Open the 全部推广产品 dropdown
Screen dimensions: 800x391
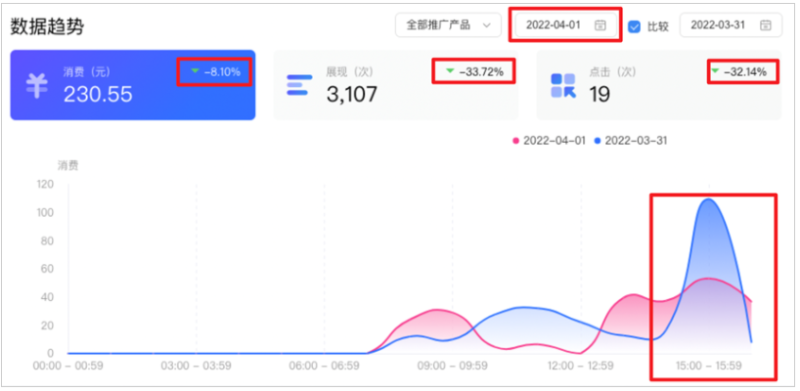(x=448, y=25)
